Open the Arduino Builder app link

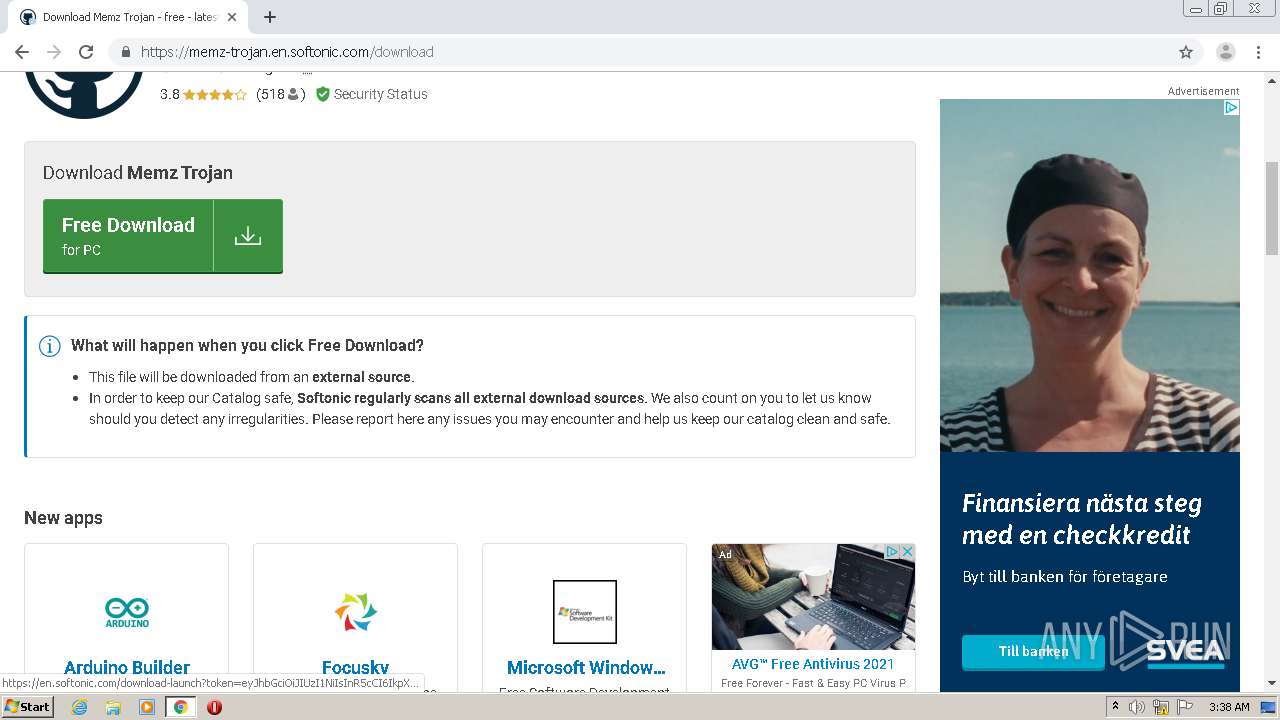tap(127, 668)
